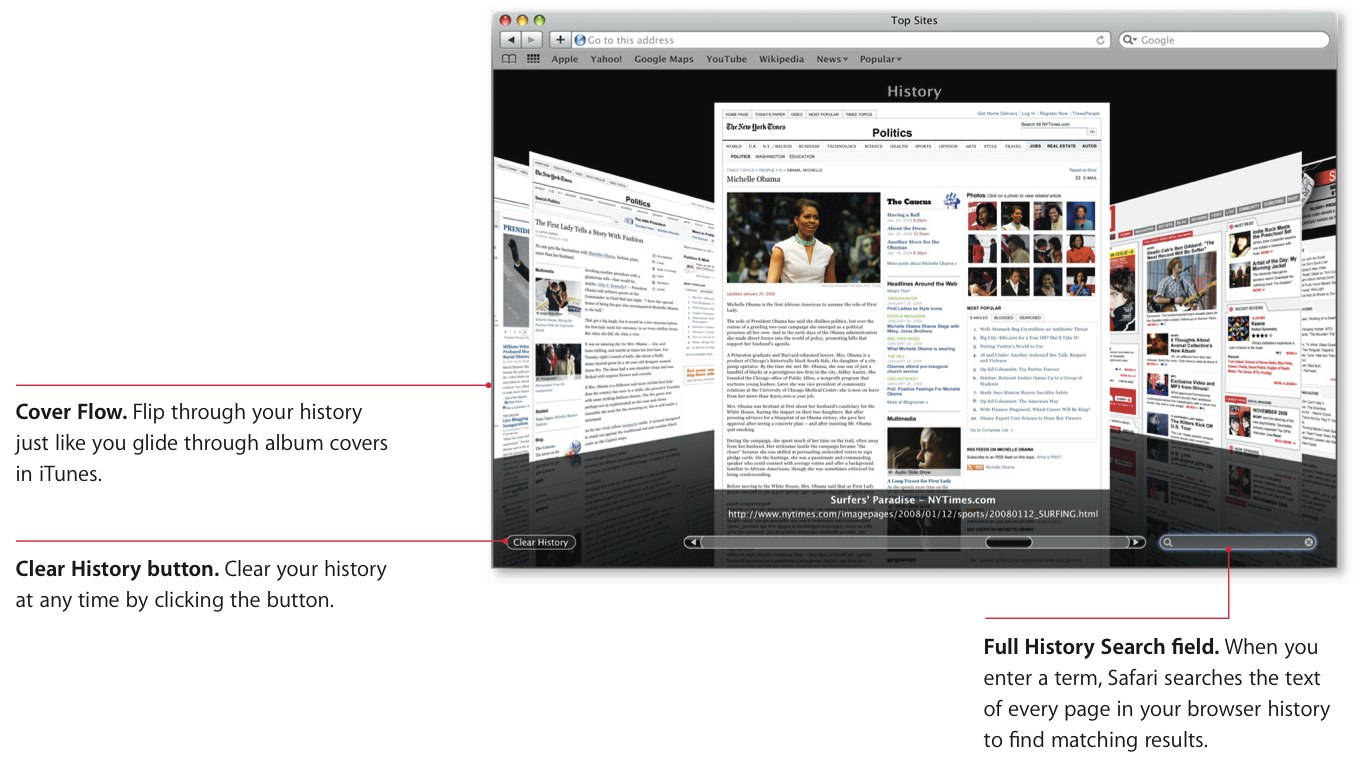Click the New York Times logo

pyautogui.click(x=756, y=127)
